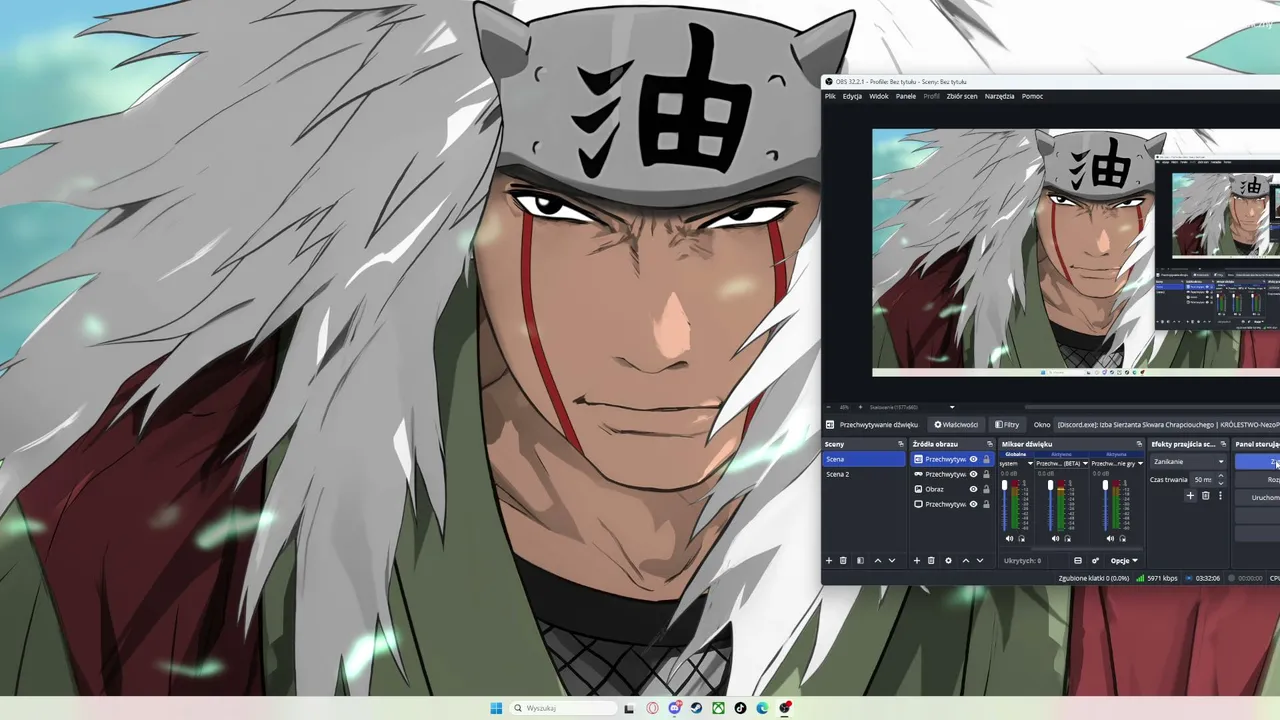Undock the Sceny panel
Screen dimensions: 1280x720
901,444
